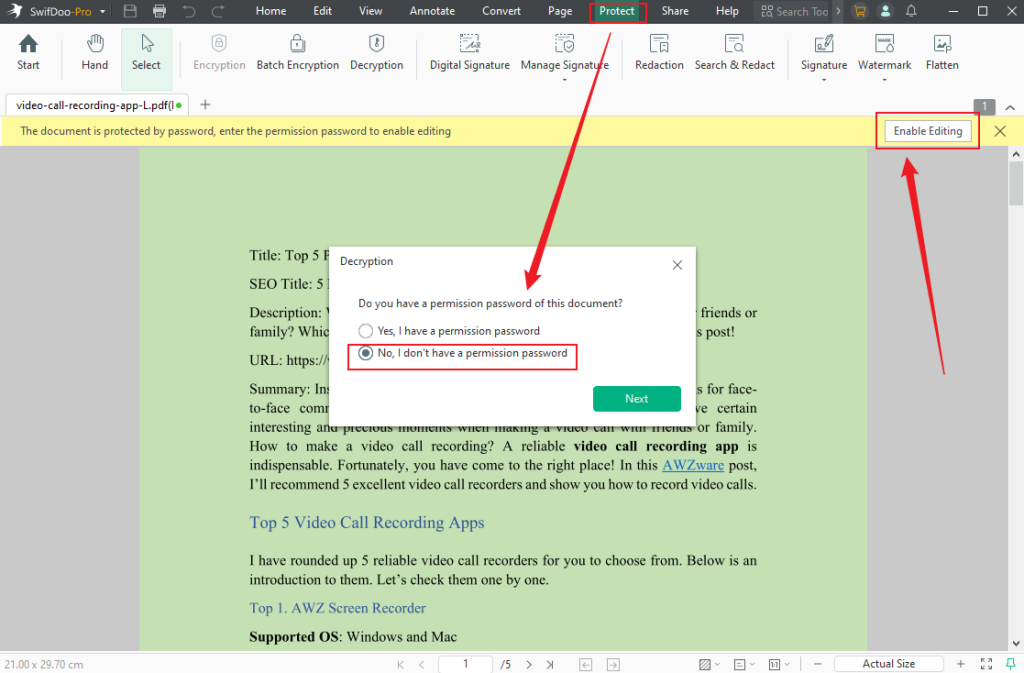Select the Redaction tool
The height and width of the screenshot is (673, 1024).
pos(659,50)
